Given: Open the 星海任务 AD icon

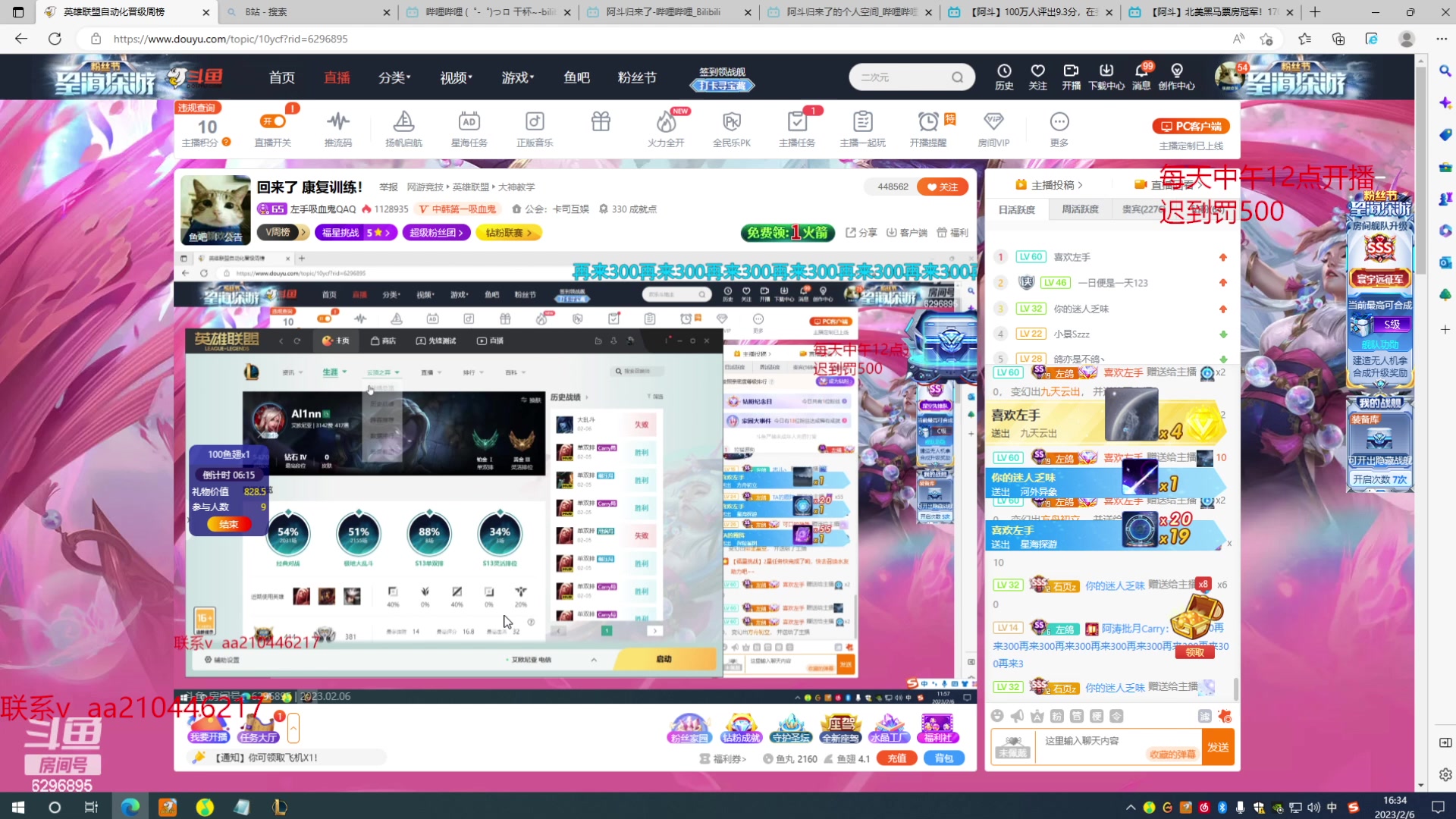Looking at the screenshot, I should click(469, 128).
